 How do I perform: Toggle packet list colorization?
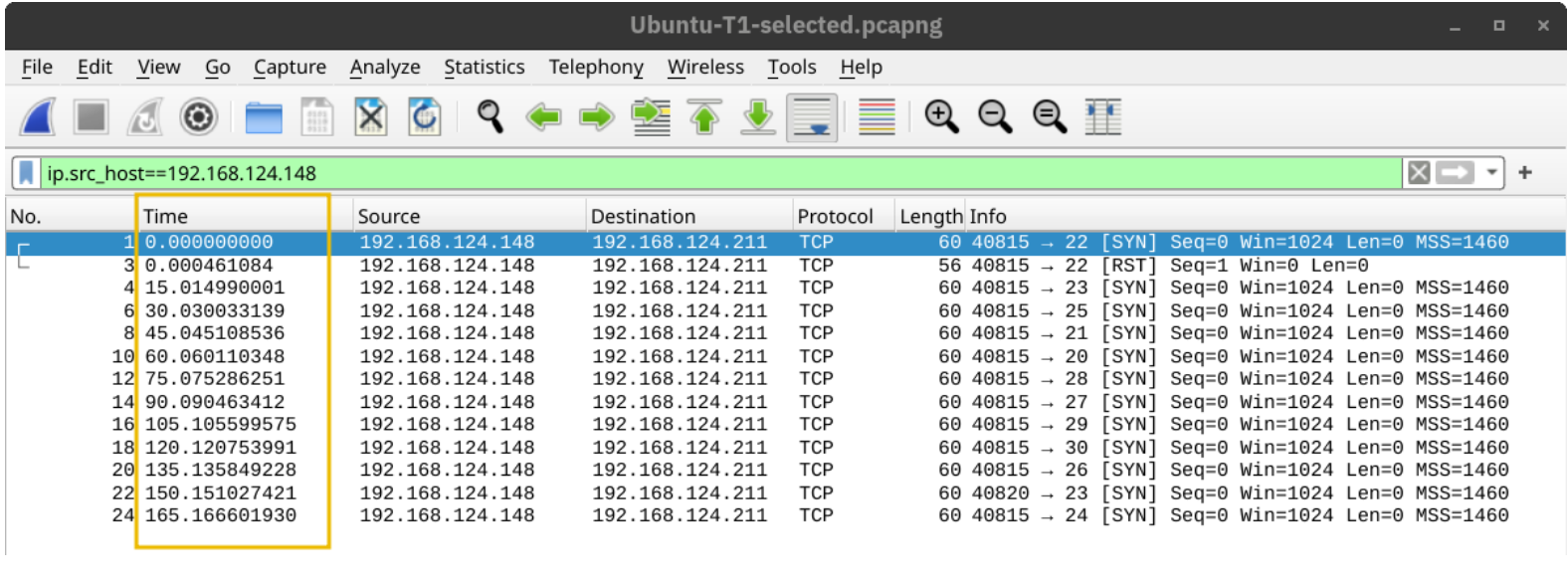pyautogui.click(x=877, y=117)
